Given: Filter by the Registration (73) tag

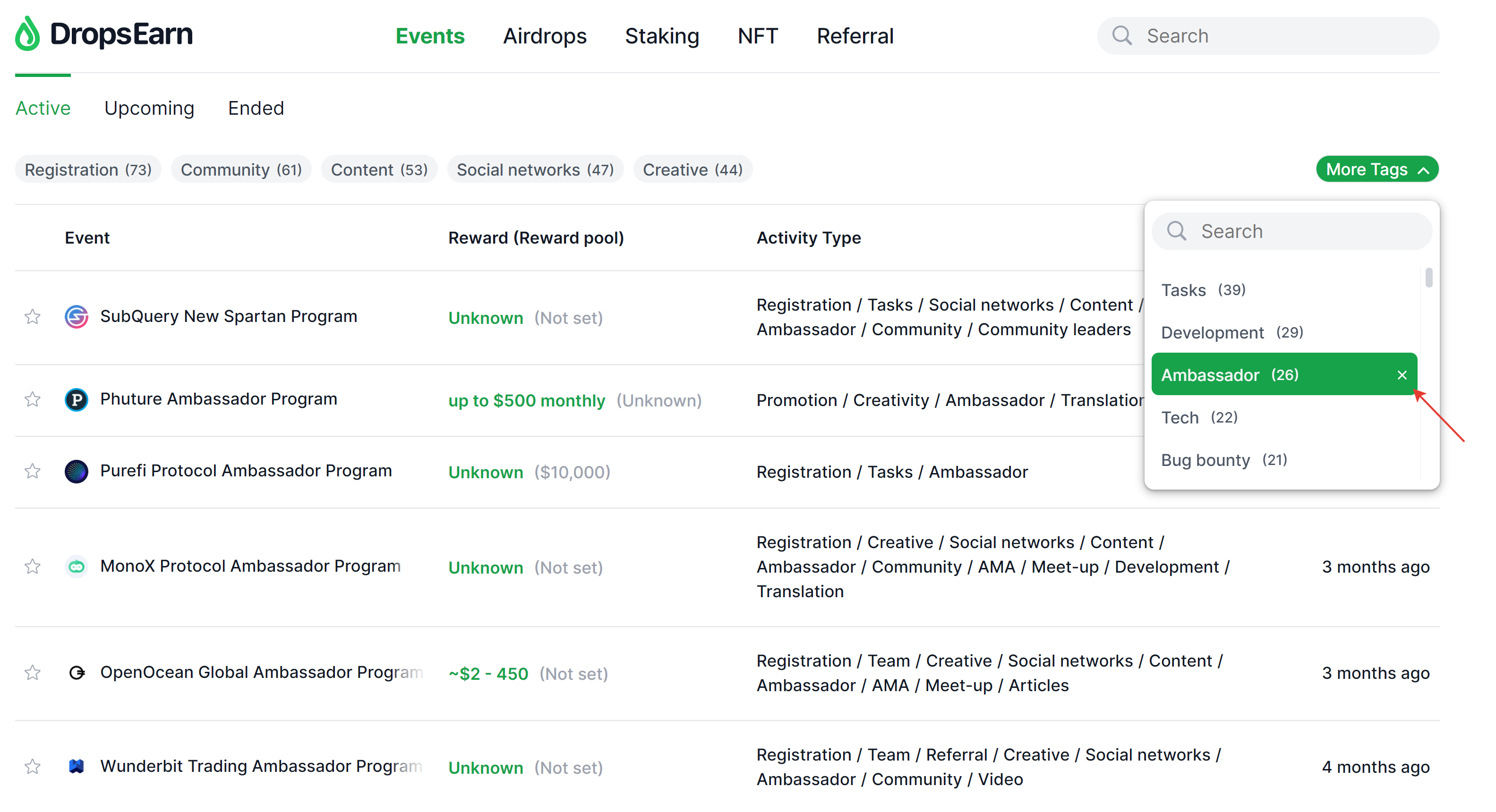Looking at the screenshot, I should click(88, 169).
